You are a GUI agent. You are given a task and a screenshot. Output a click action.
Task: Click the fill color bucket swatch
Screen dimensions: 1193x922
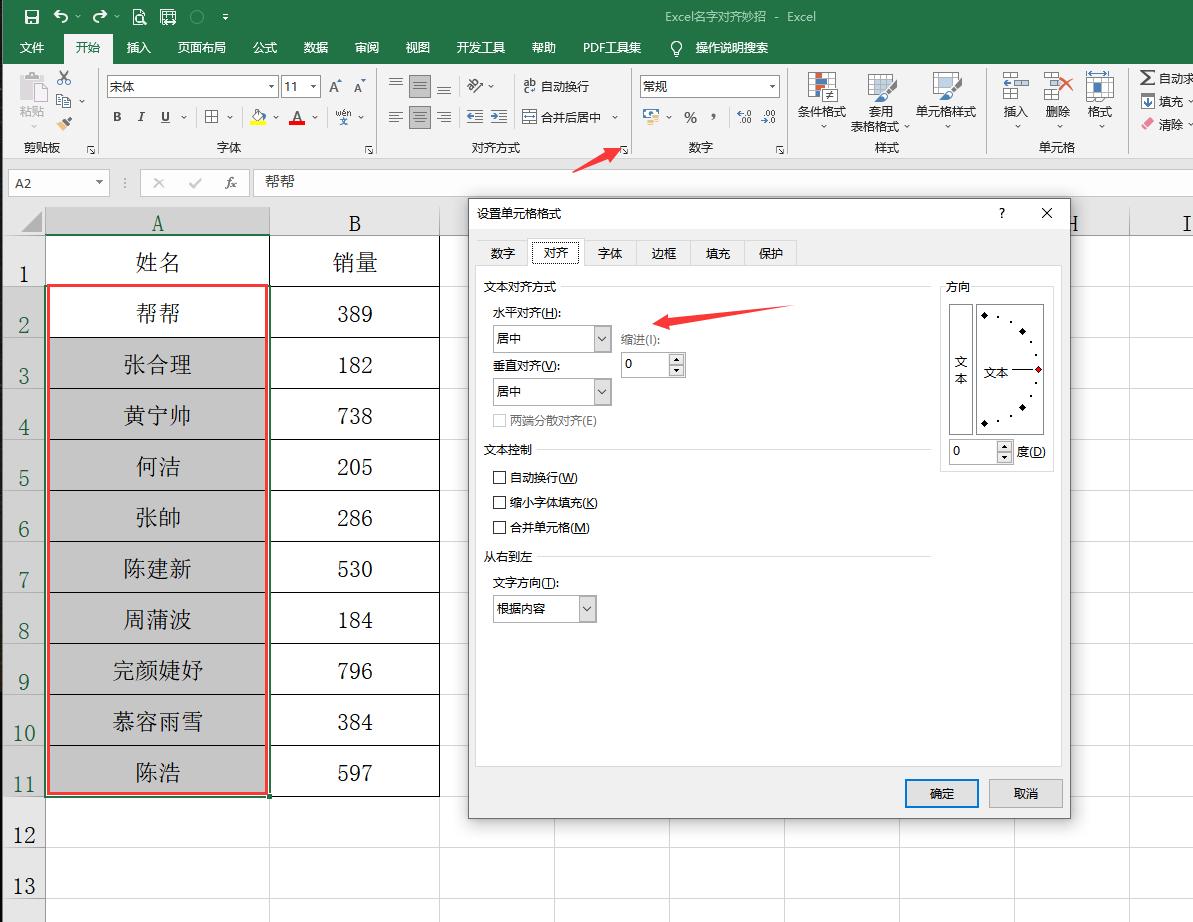coord(258,117)
